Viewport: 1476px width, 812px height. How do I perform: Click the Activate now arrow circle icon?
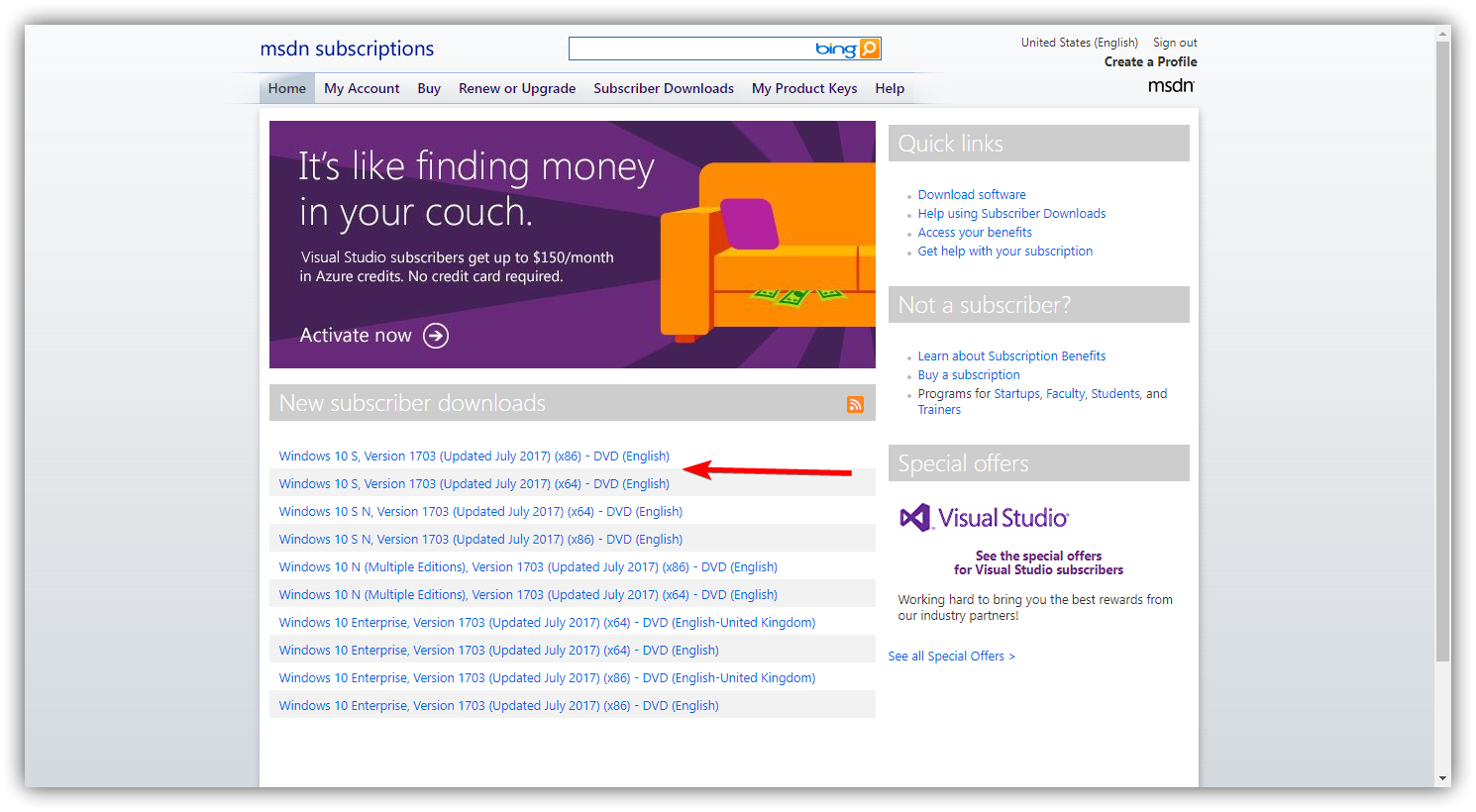pos(436,336)
